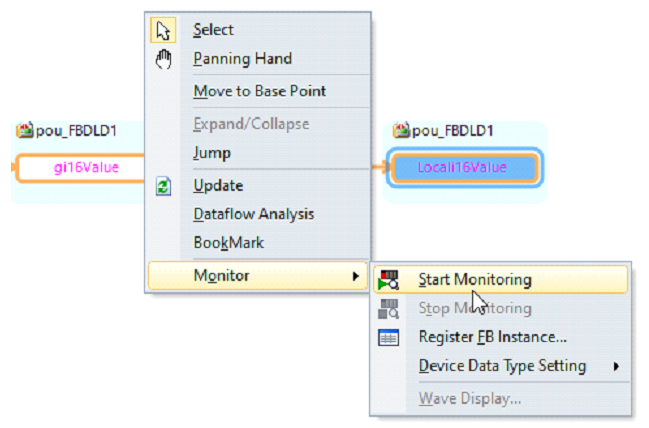Open Dataflow Analysis
Image resolution: width=649 pixels, height=428 pixels.
[x=254, y=214]
